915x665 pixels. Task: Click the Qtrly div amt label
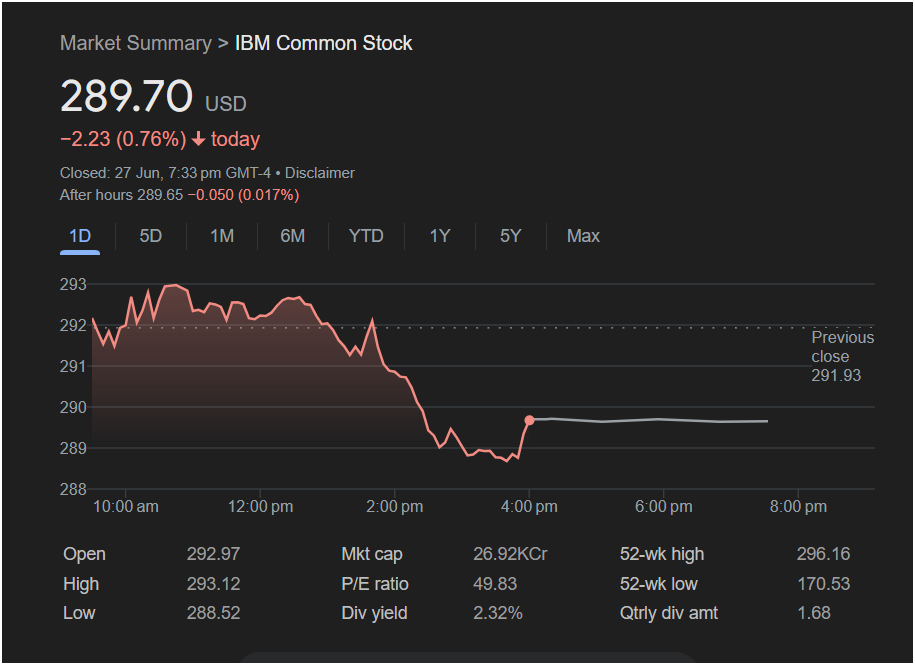pyautogui.click(x=669, y=613)
